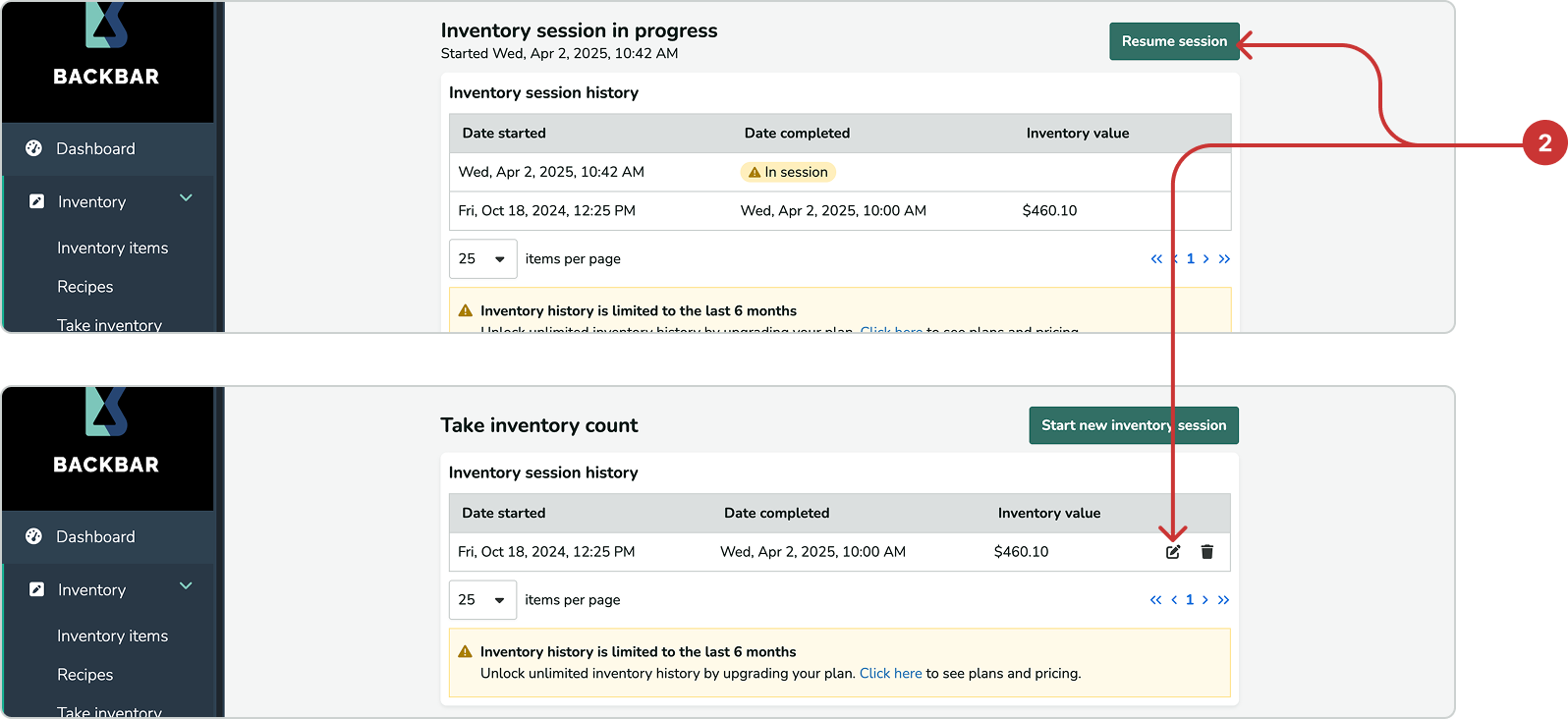Image resolution: width=1568 pixels, height=719 pixels.
Task: Go to first page in bottom panel pagination
Action: [1155, 600]
